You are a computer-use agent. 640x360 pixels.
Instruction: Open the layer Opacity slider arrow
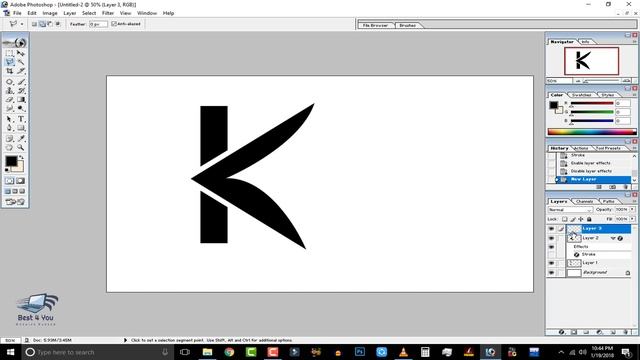(x=633, y=209)
